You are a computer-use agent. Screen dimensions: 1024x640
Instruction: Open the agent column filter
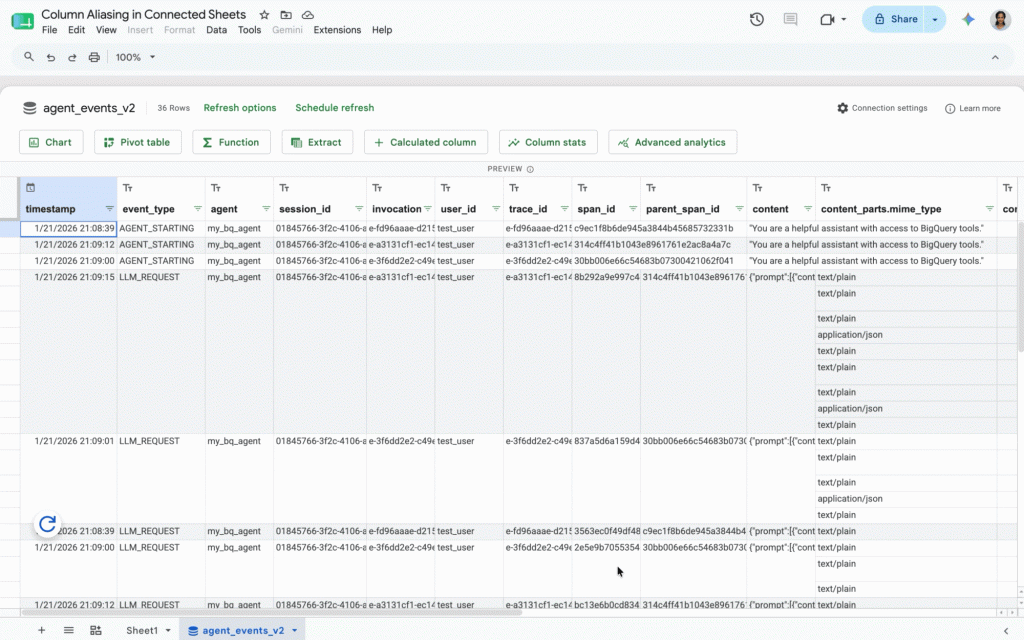(x=266, y=209)
